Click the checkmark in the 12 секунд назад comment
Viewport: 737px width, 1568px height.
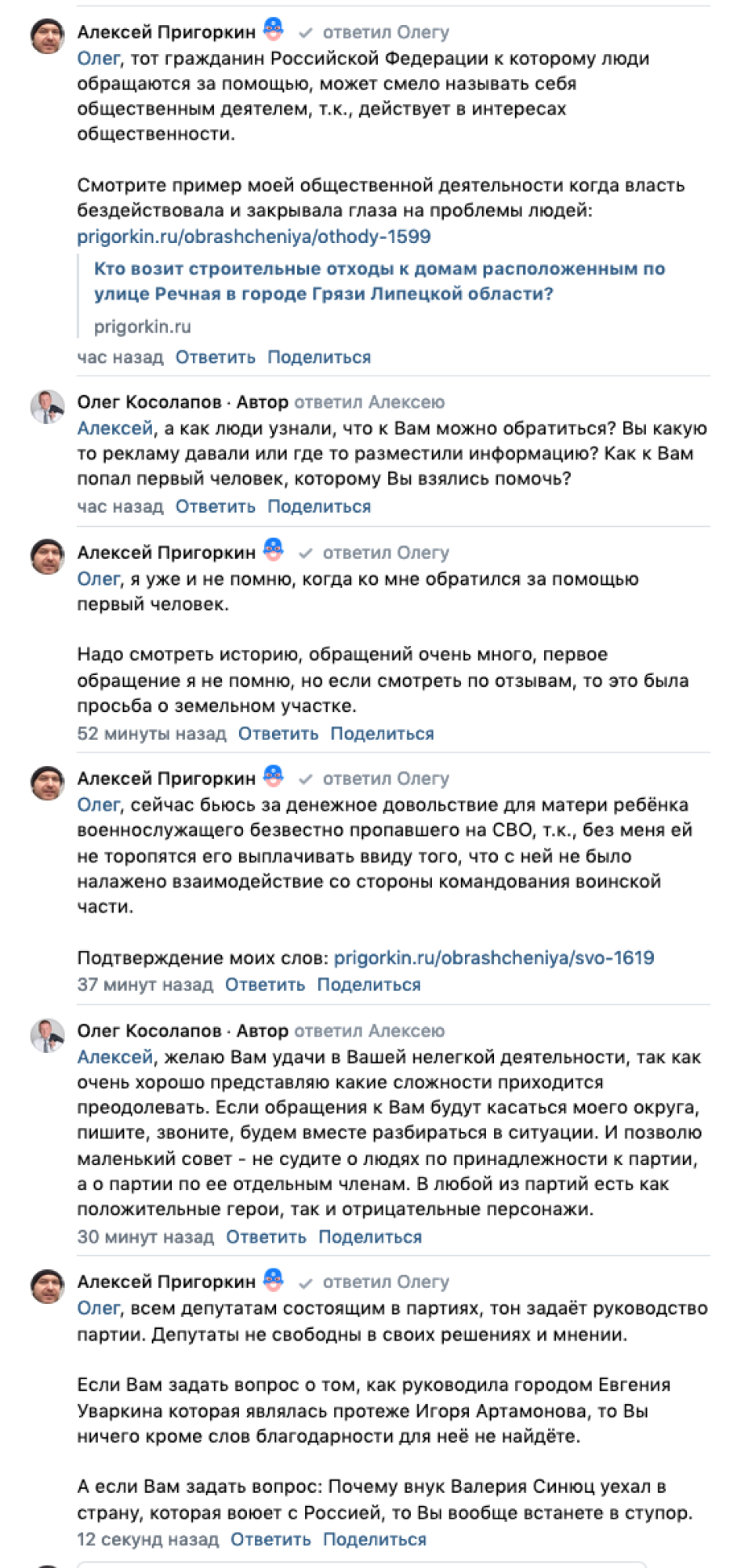point(306,1283)
